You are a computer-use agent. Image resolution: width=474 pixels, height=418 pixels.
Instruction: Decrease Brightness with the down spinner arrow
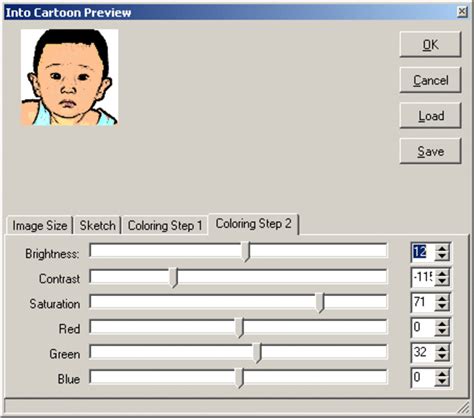tap(442, 256)
